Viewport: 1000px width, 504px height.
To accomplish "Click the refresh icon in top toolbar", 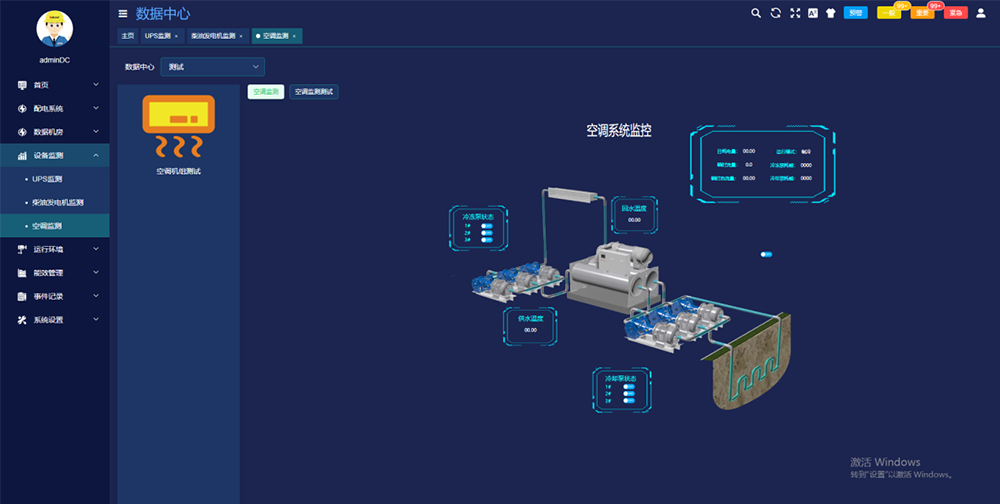I will (776, 13).
